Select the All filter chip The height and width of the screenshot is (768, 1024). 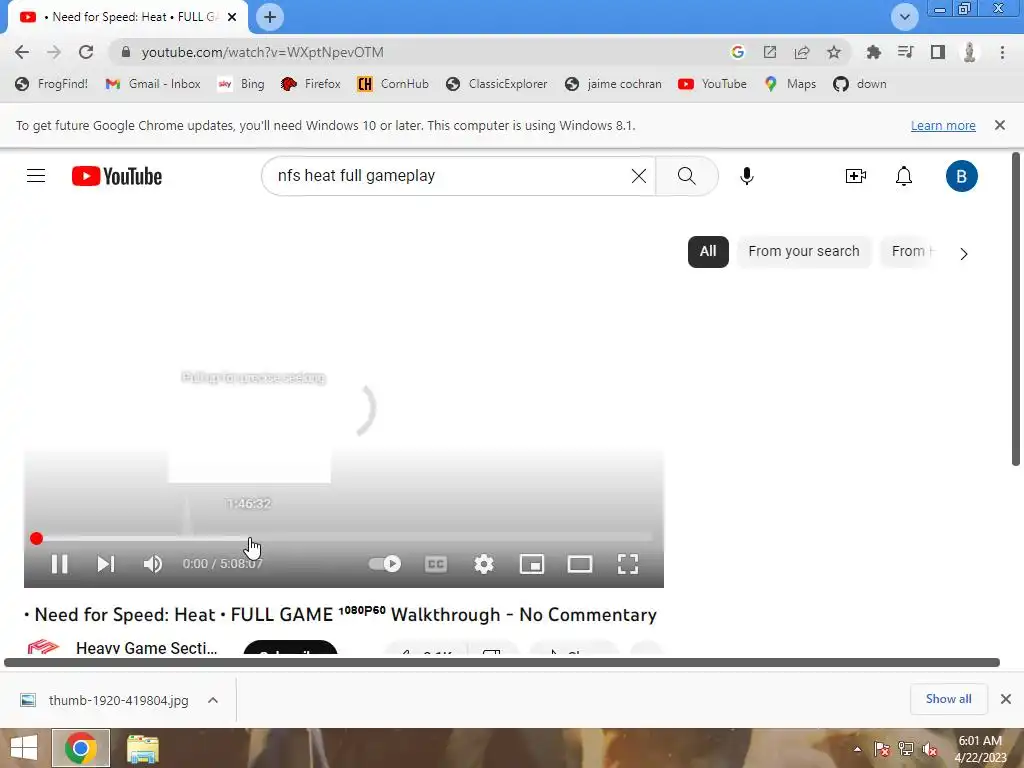click(x=708, y=251)
